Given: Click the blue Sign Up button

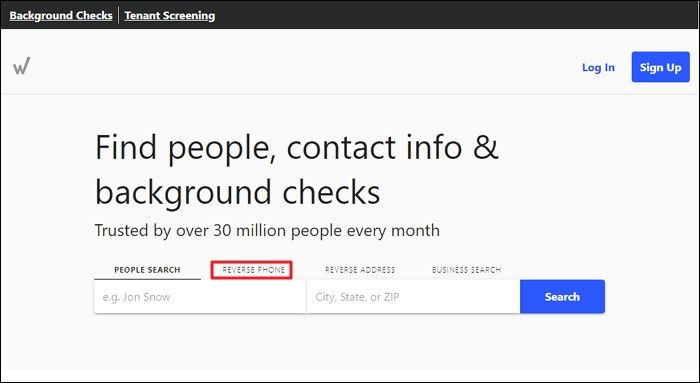Looking at the screenshot, I should pyautogui.click(x=660, y=67).
